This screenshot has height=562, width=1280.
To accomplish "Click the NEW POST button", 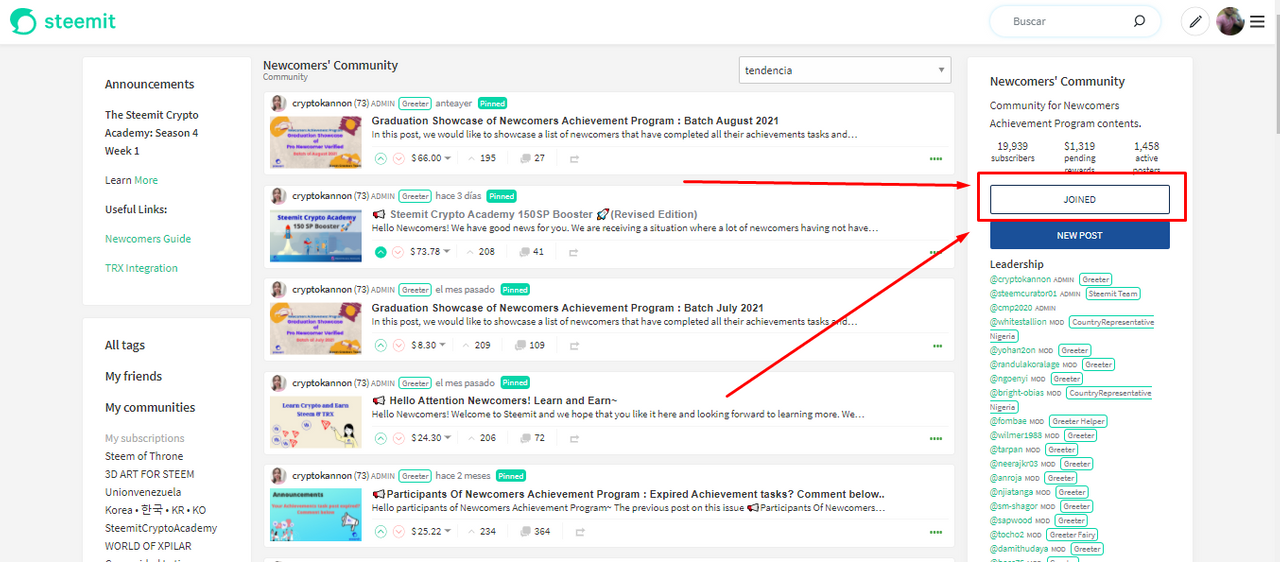I will (1080, 235).
